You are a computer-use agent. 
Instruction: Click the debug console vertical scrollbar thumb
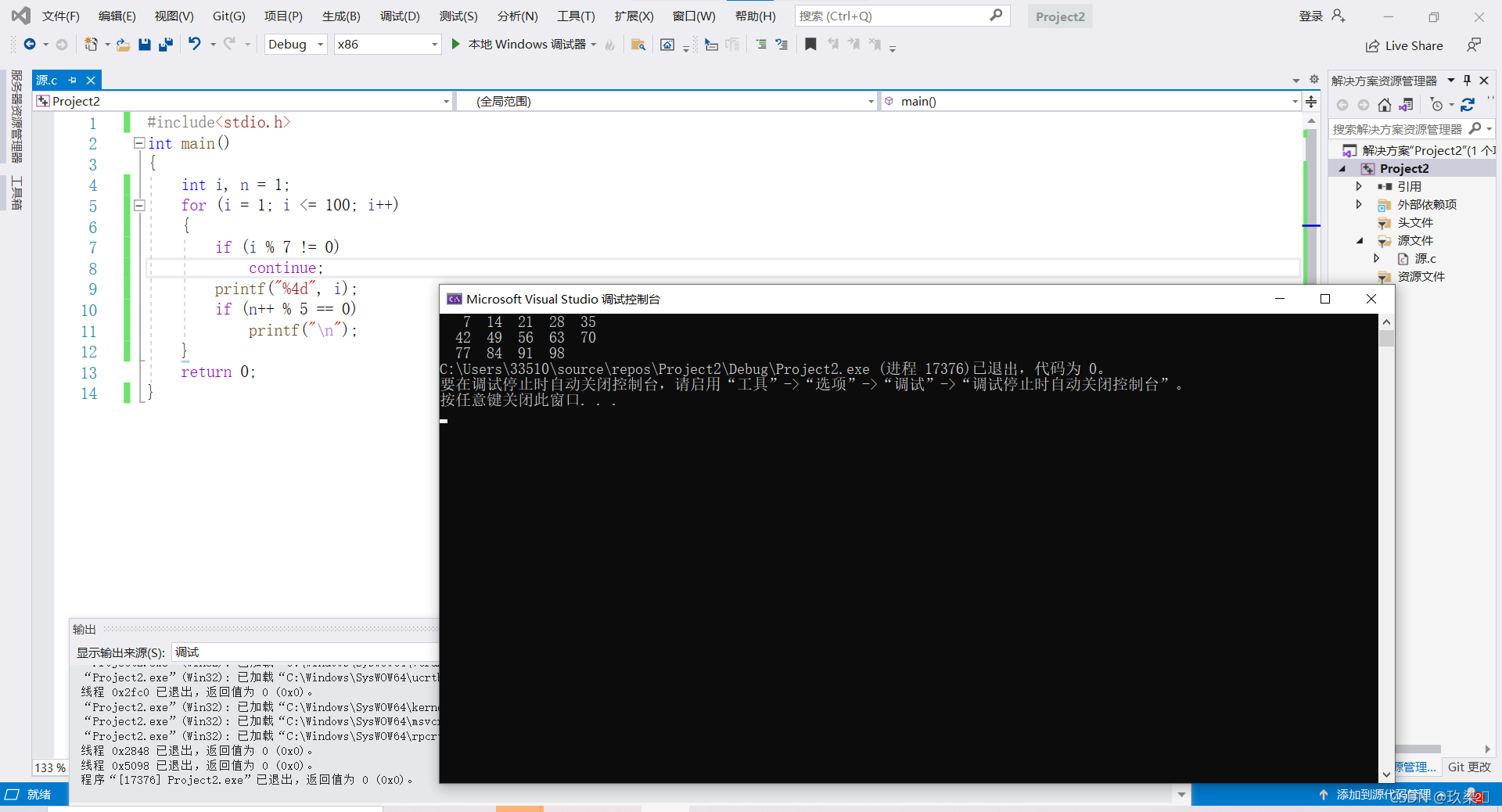1386,338
